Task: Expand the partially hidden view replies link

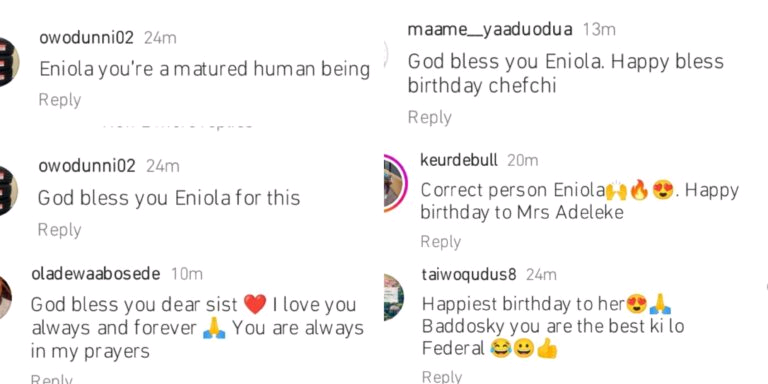Action: tap(179, 124)
